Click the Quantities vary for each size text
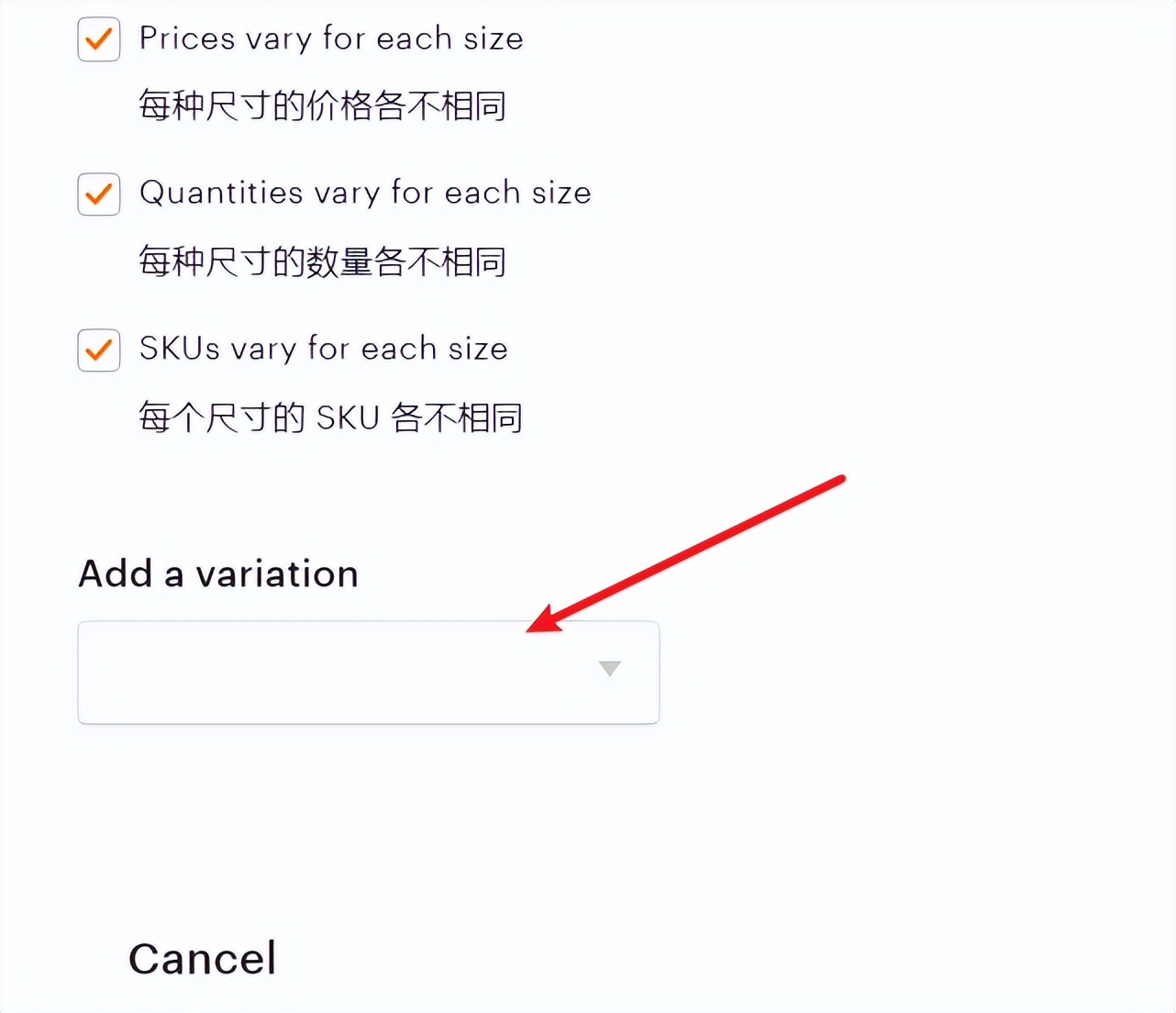Screen dimensions: 1176x1013 click(x=364, y=193)
